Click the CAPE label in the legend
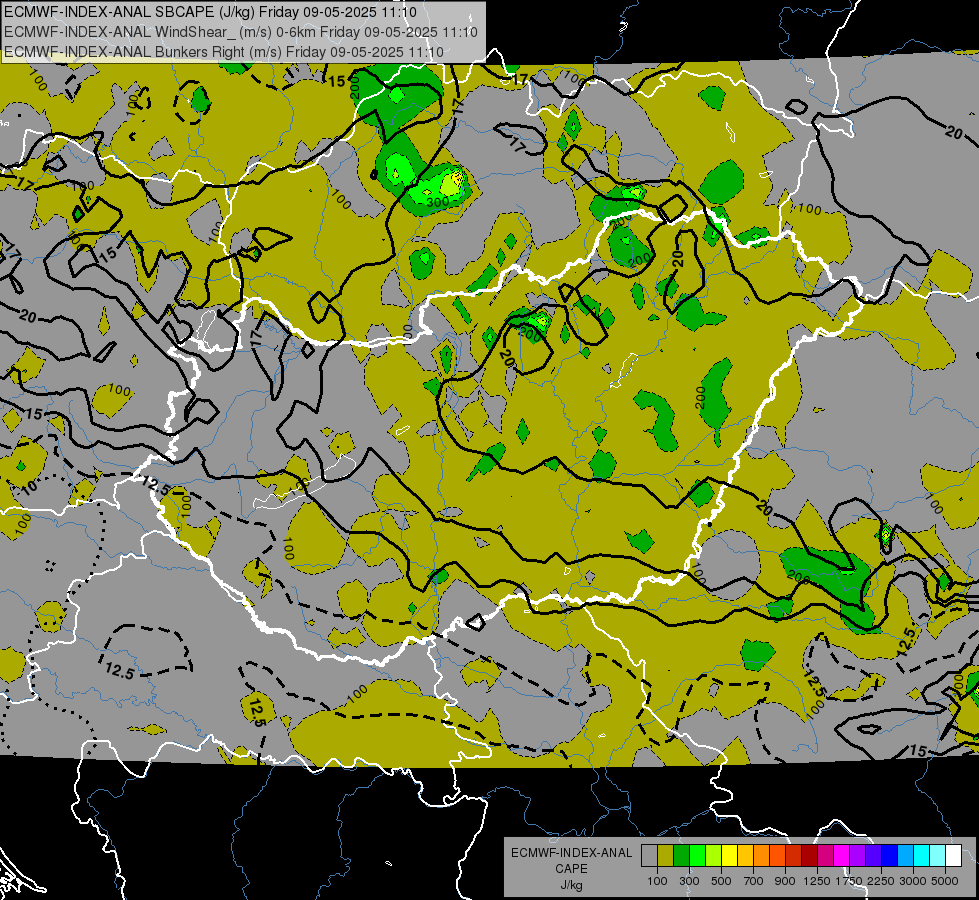 click(x=571, y=869)
